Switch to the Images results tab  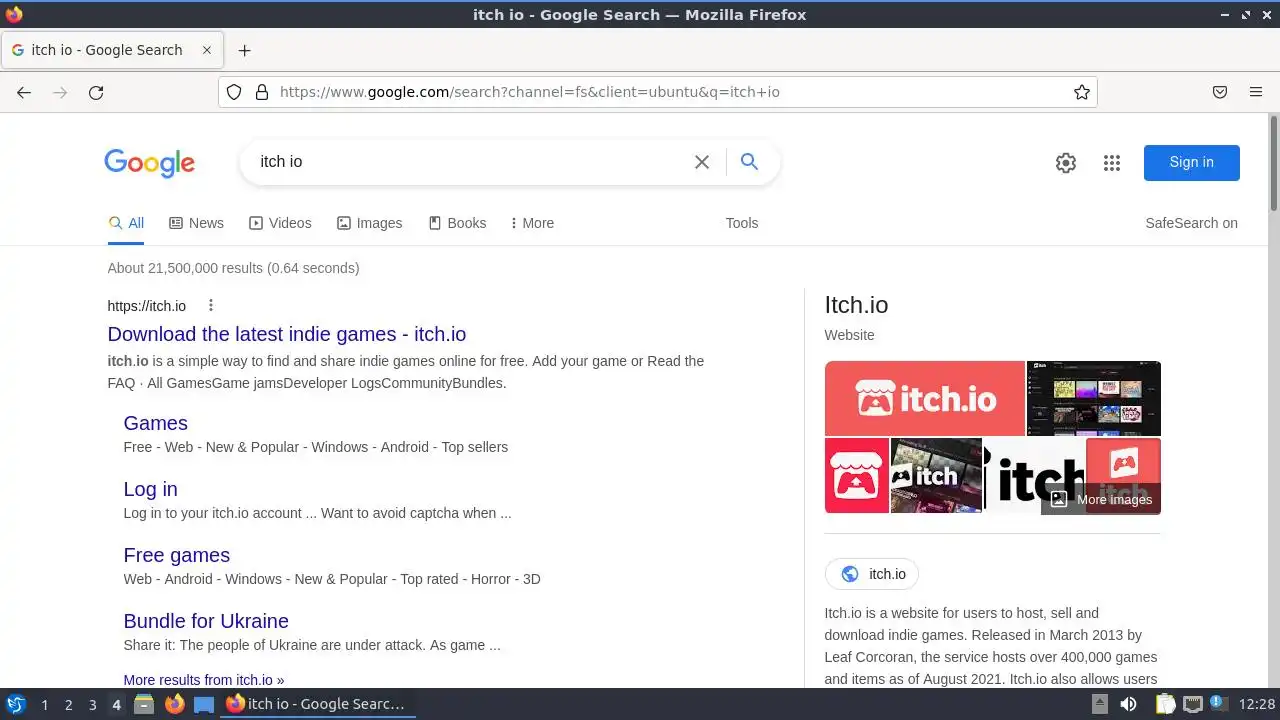click(369, 223)
